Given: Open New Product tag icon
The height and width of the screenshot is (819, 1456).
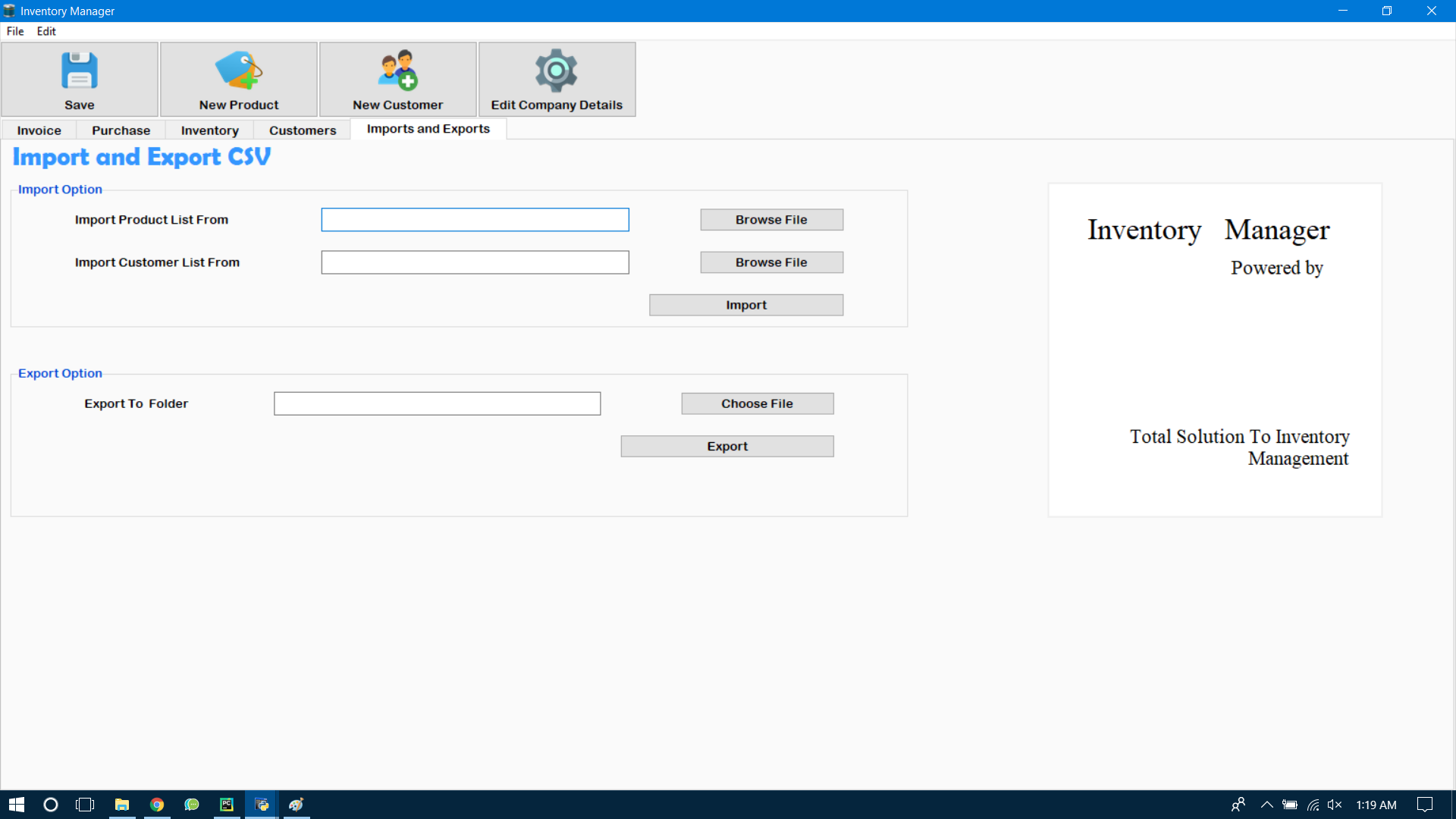Looking at the screenshot, I should tap(238, 71).
